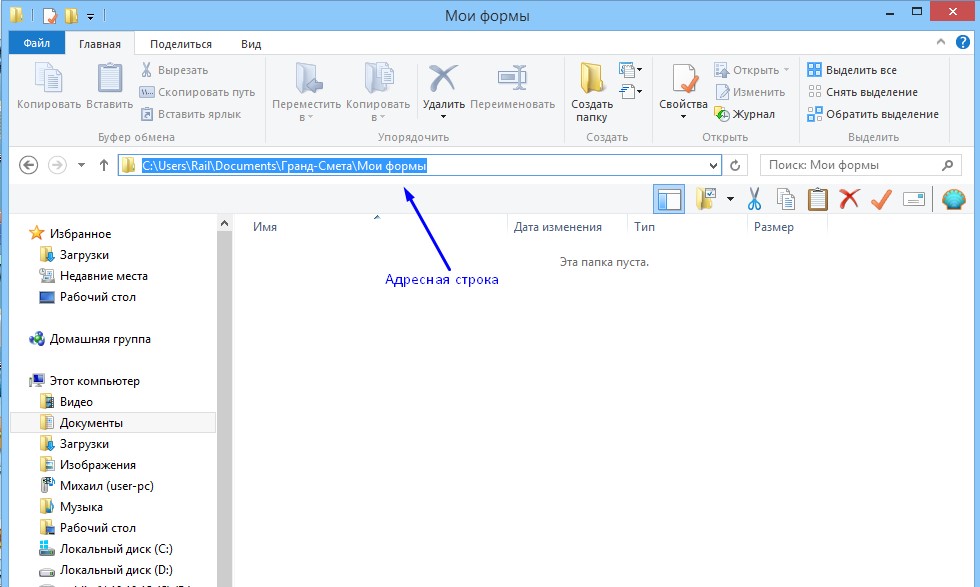Click Снять выделение in the ribbon
Image resolution: width=980 pixels, height=587 pixels.
pos(862,92)
